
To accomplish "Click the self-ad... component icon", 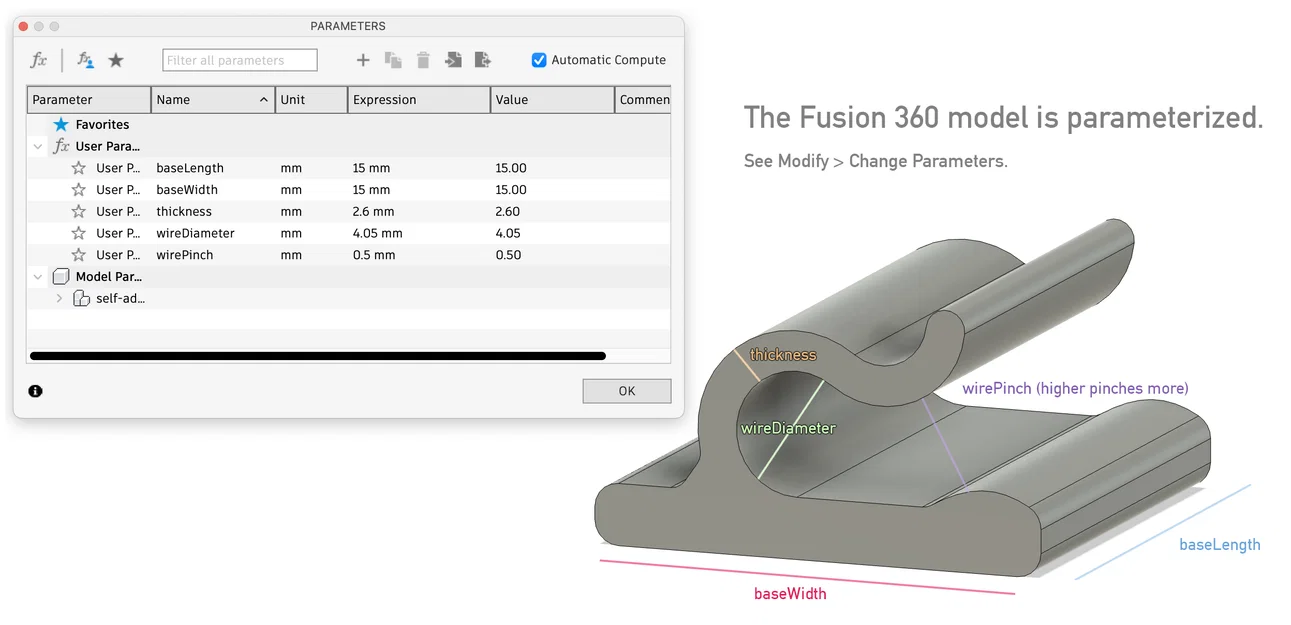I will pyautogui.click(x=82, y=298).
